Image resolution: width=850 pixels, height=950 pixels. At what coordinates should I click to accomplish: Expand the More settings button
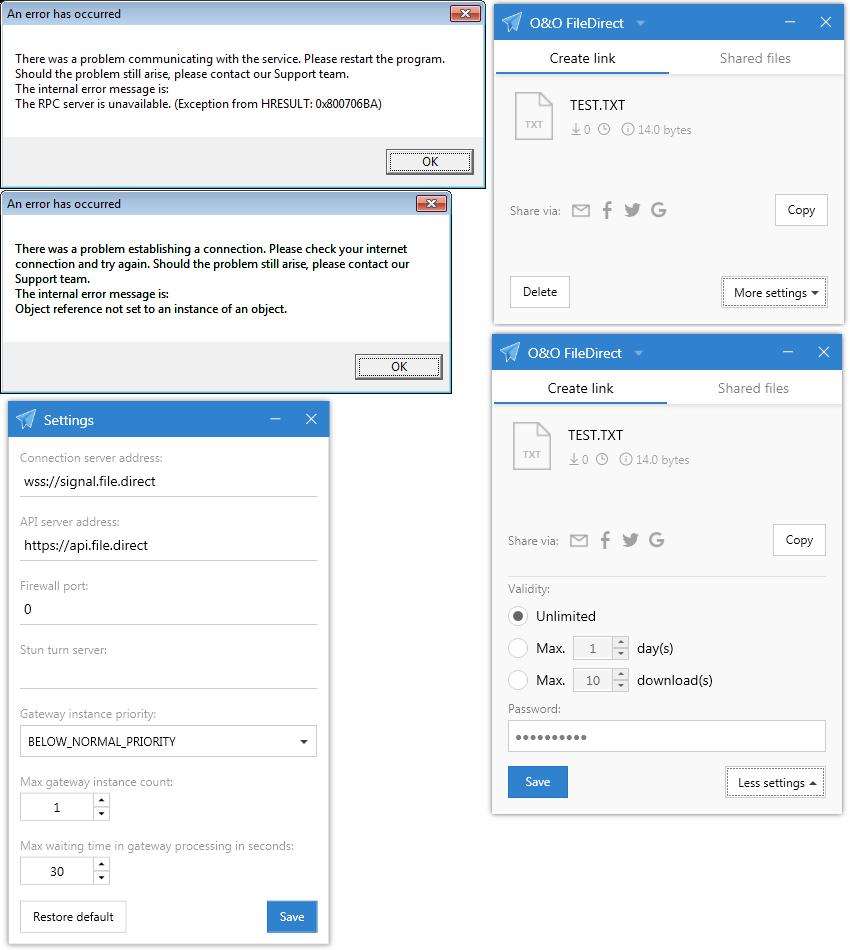coord(774,293)
